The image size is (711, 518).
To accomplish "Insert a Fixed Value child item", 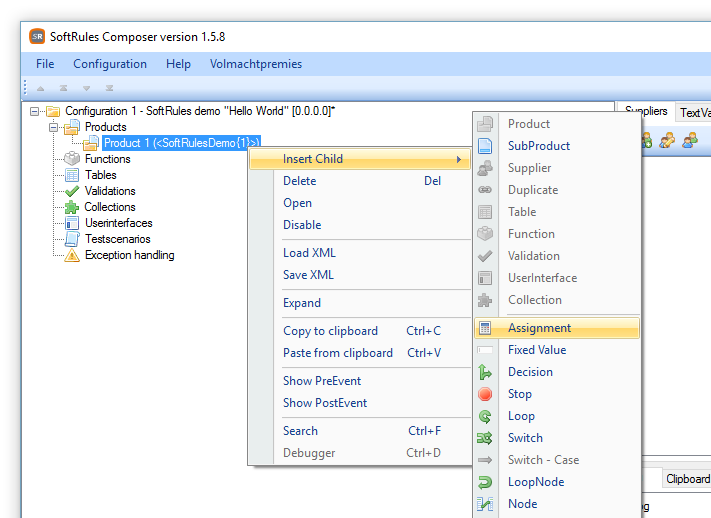I will [x=557, y=350].
